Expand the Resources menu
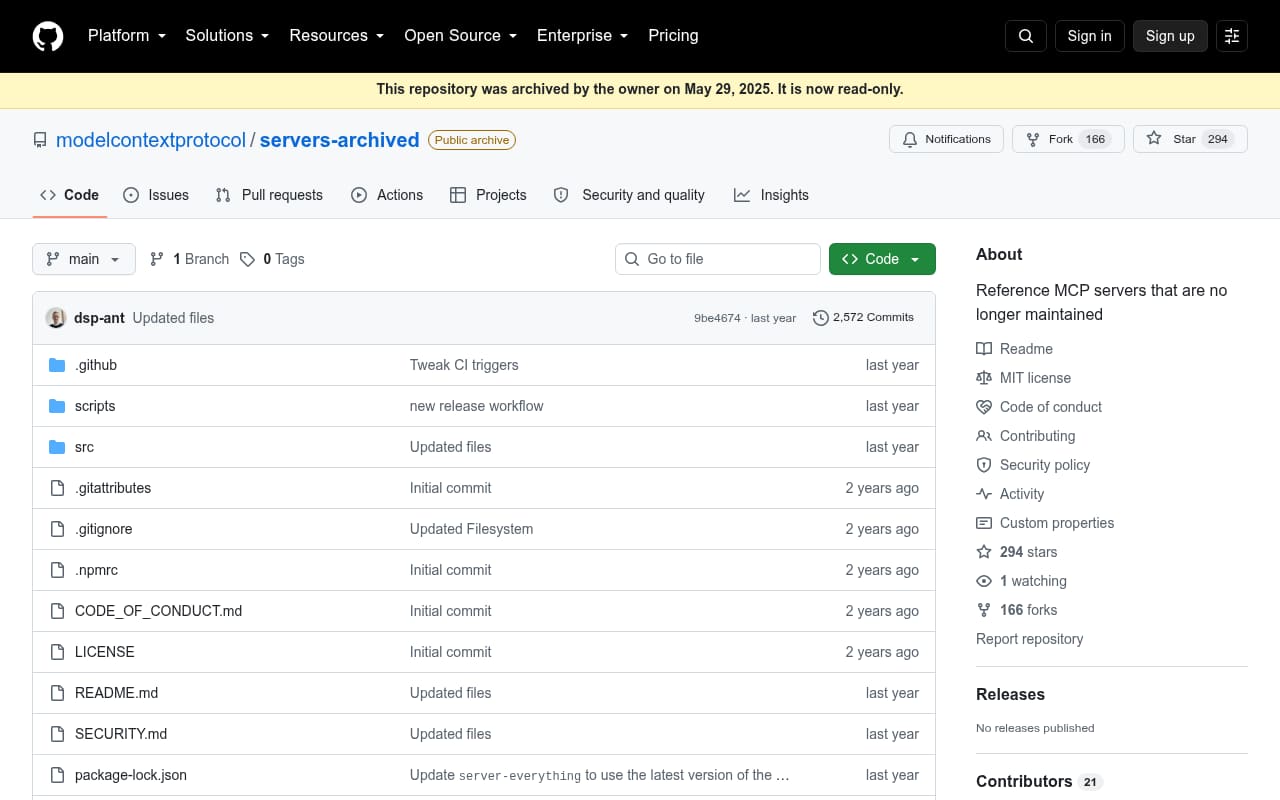This screenshot has height=800, width=1280. point(337,36)
